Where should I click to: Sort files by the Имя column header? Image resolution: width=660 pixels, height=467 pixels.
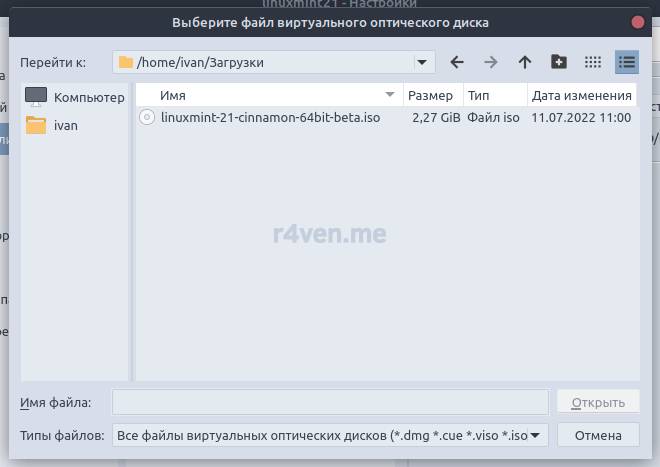point(270,95)
